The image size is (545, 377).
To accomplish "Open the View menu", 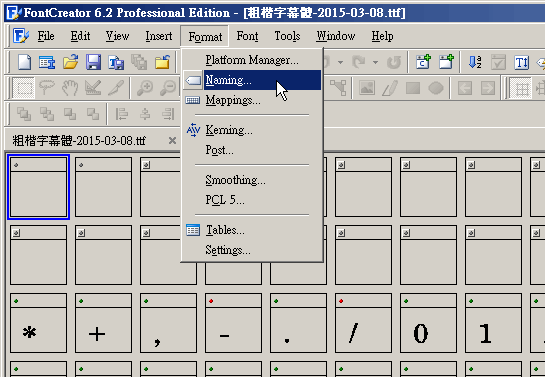I will coord(117,36).
